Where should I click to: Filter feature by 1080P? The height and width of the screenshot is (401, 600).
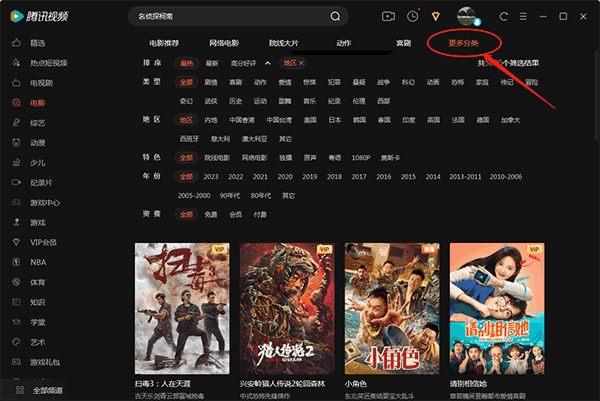361,158
